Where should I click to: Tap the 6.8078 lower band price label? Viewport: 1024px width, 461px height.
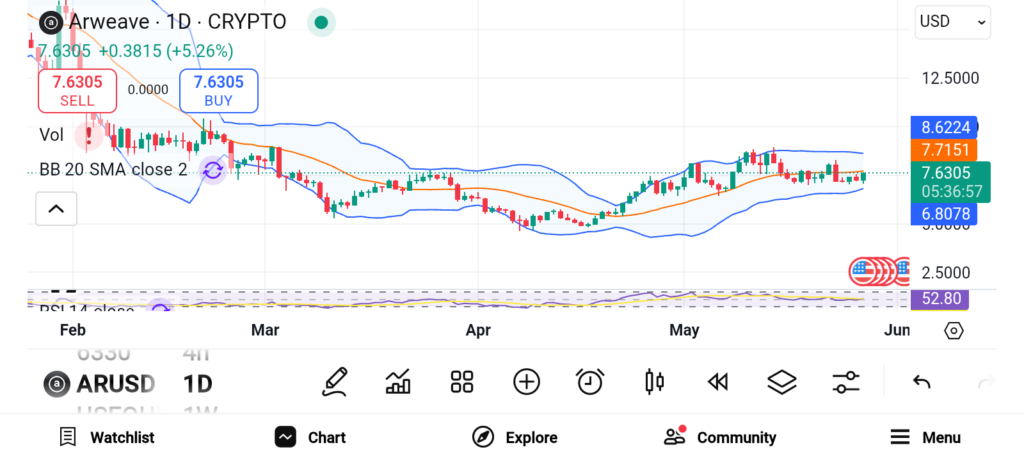[944, 214]
